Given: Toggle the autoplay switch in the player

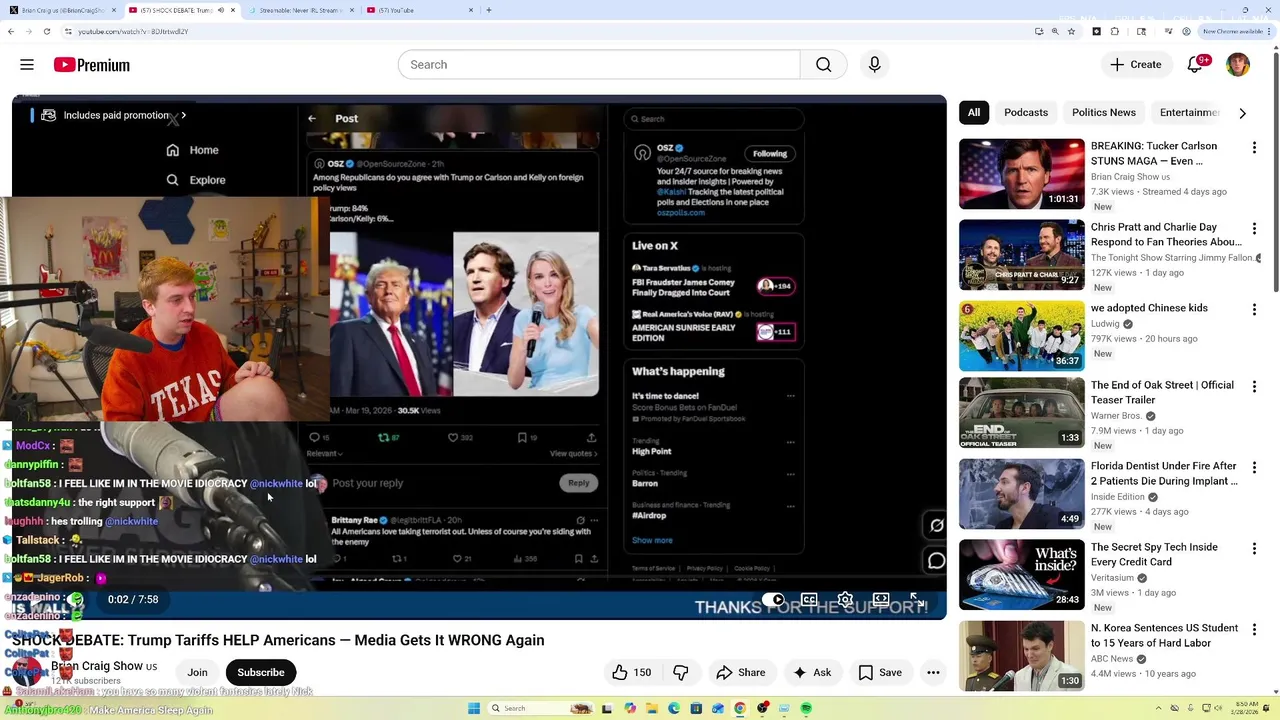Looking at the screenshot, I should click(x=774, y=600).
